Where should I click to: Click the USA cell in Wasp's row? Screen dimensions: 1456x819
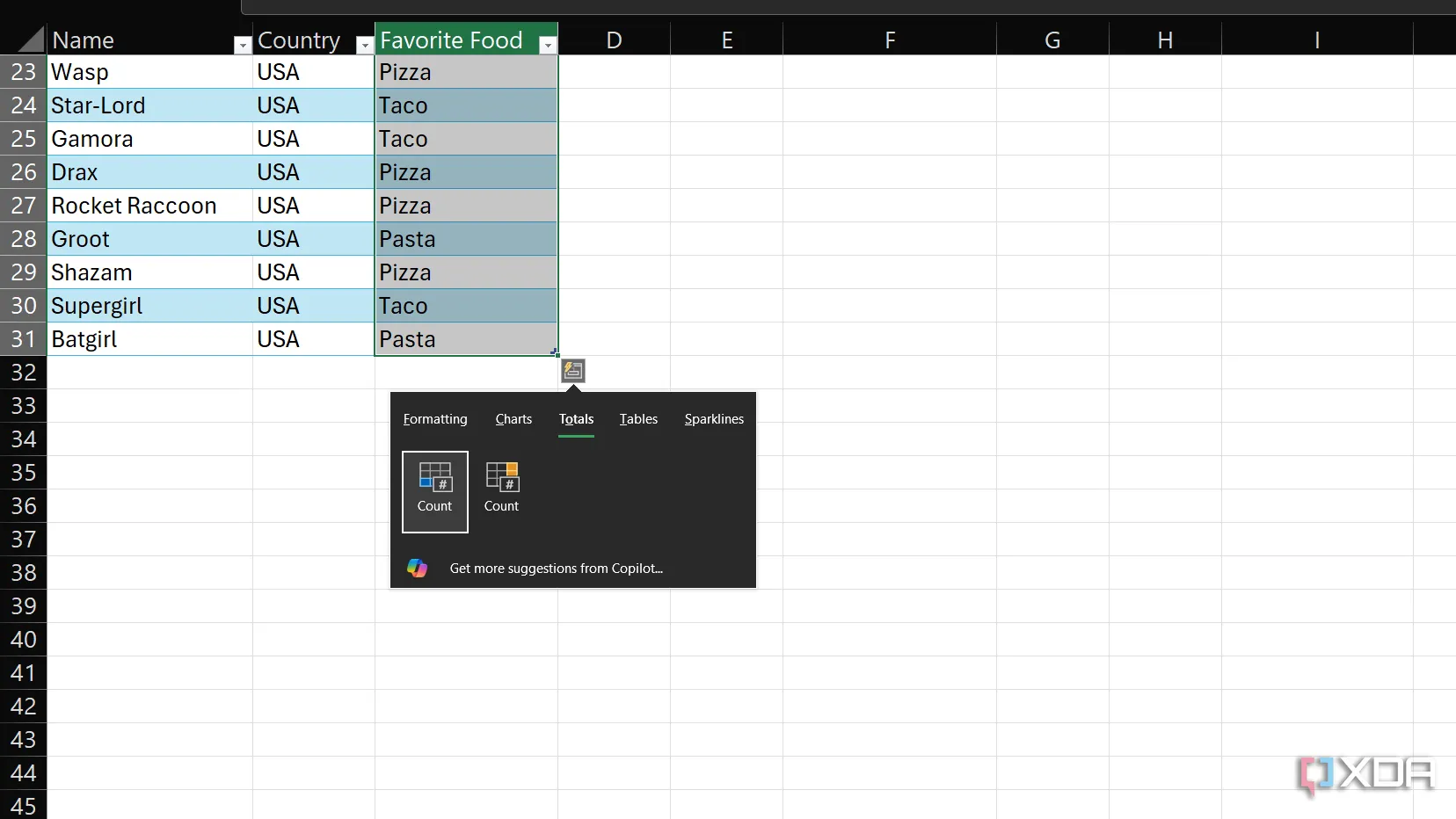[x=313, y=72]
